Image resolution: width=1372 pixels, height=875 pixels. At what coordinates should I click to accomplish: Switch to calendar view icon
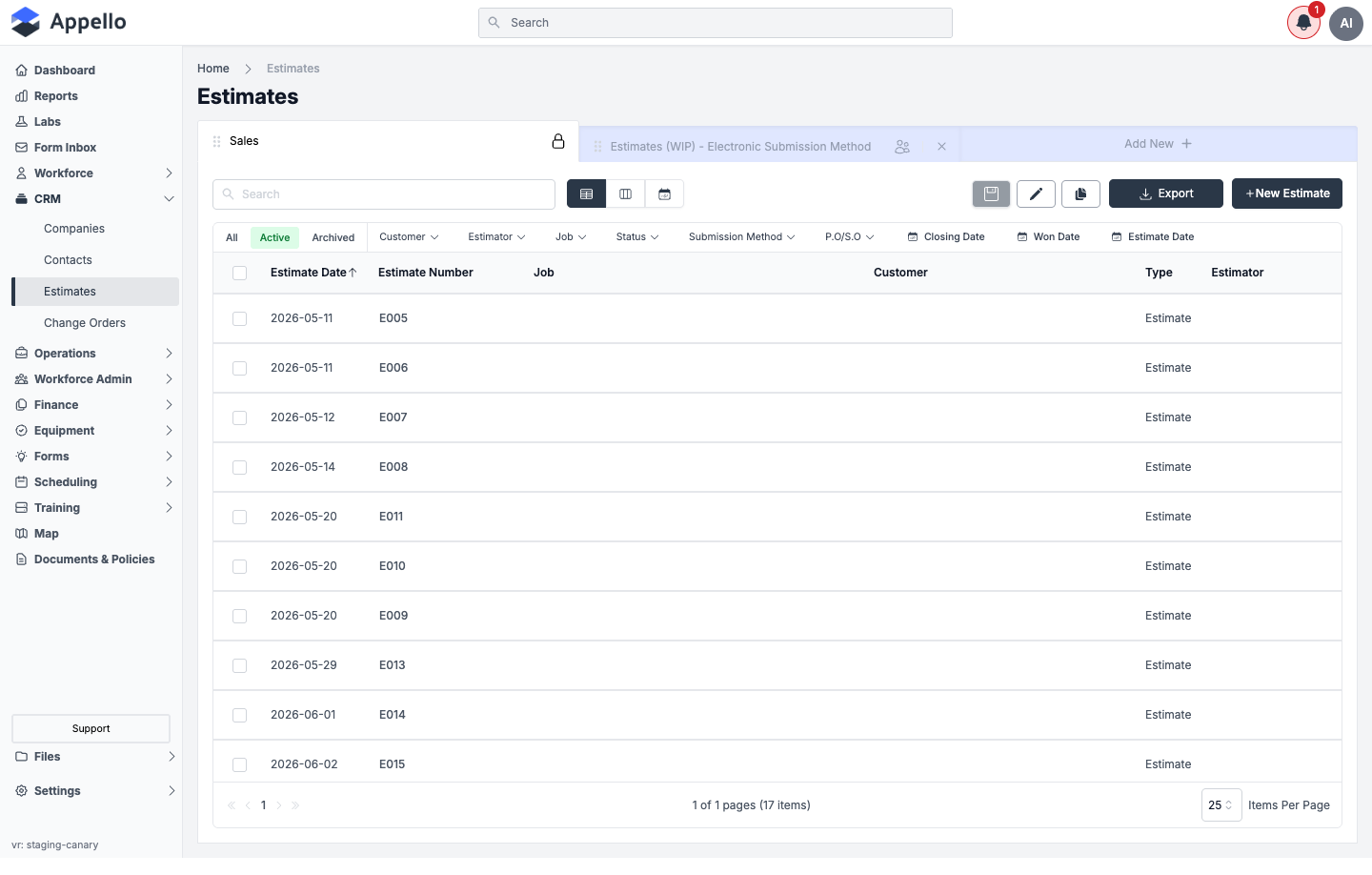click(x=664, y=194)
